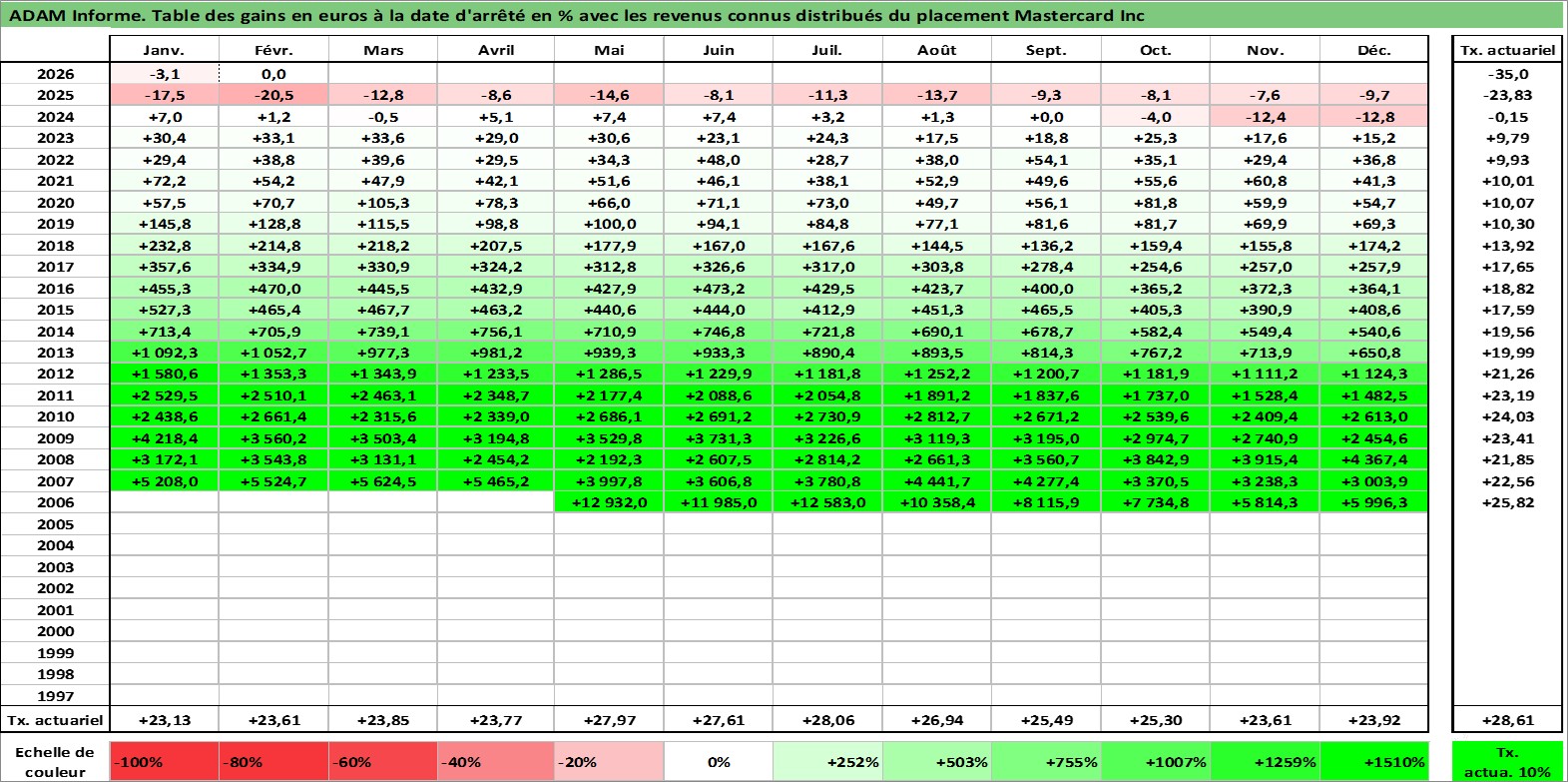Select the 'Juin' column header
This screenshot has width=1568, height=782.
719,50
